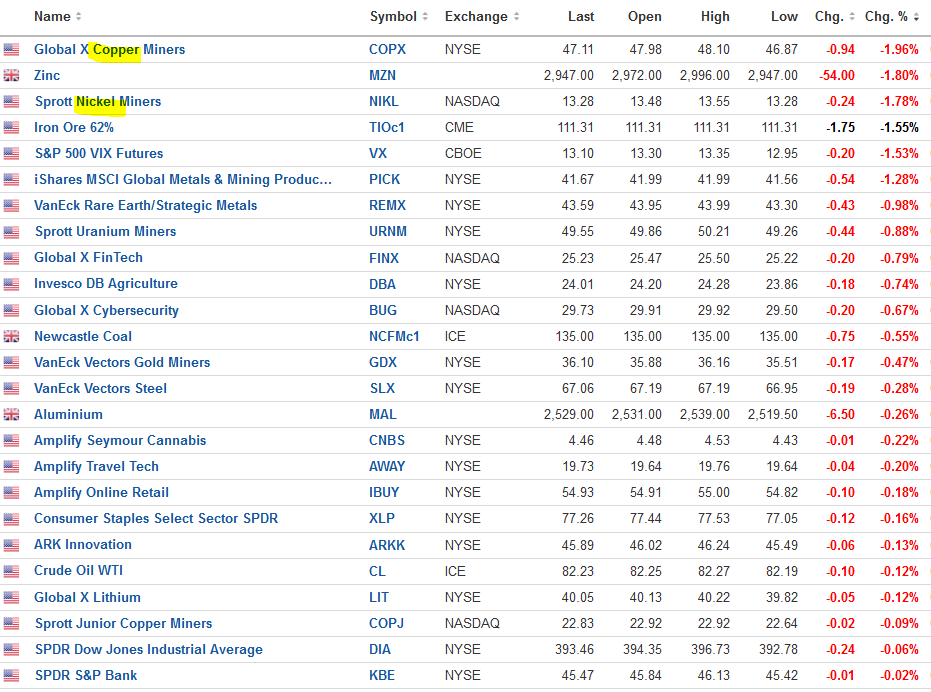The image size is (931, 692).
Task: Open the Sprott Uranium Miners link
Action: (106, 232)
